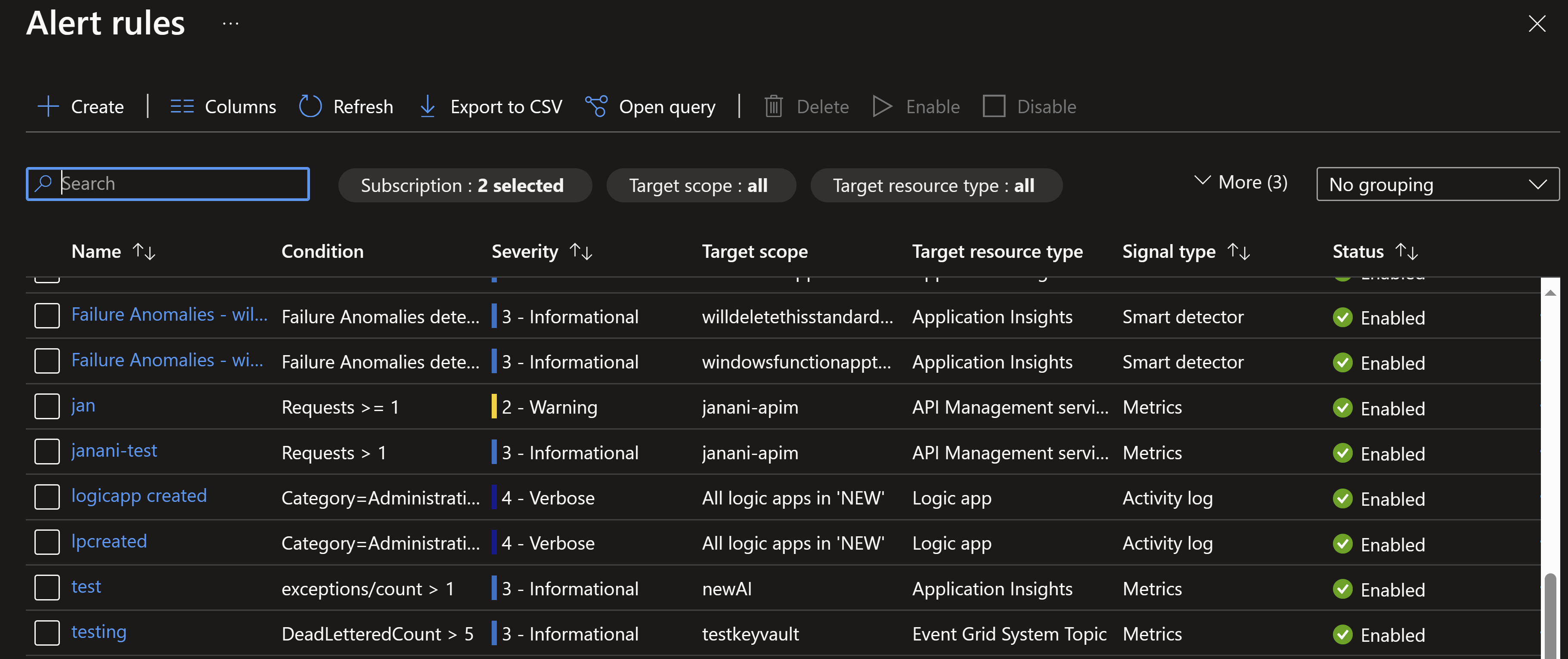Open the No grouping dropdown
1568x659 pixels.
coord(1437,184)
